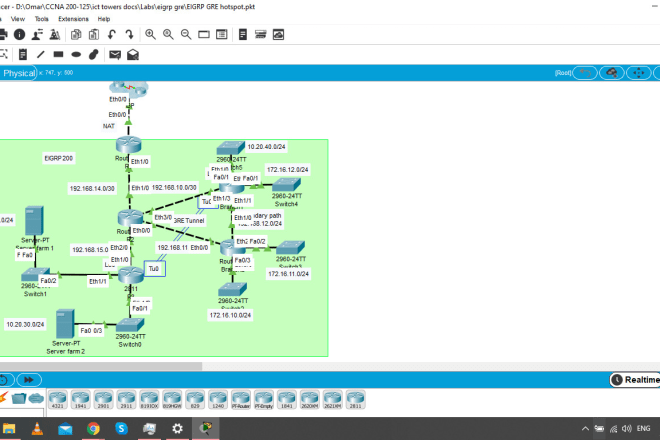Click the Tu0 tunnel label near 2811 router
660x440 pixels.
click(154, 269)
